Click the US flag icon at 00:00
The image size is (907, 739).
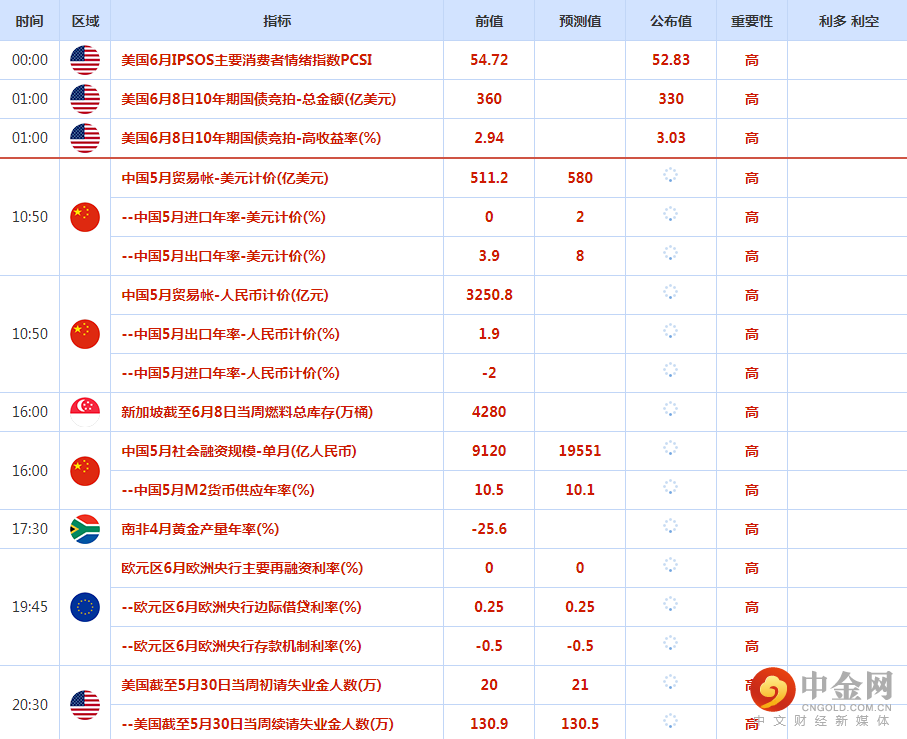pyautogui.click(x=85, y=60)
